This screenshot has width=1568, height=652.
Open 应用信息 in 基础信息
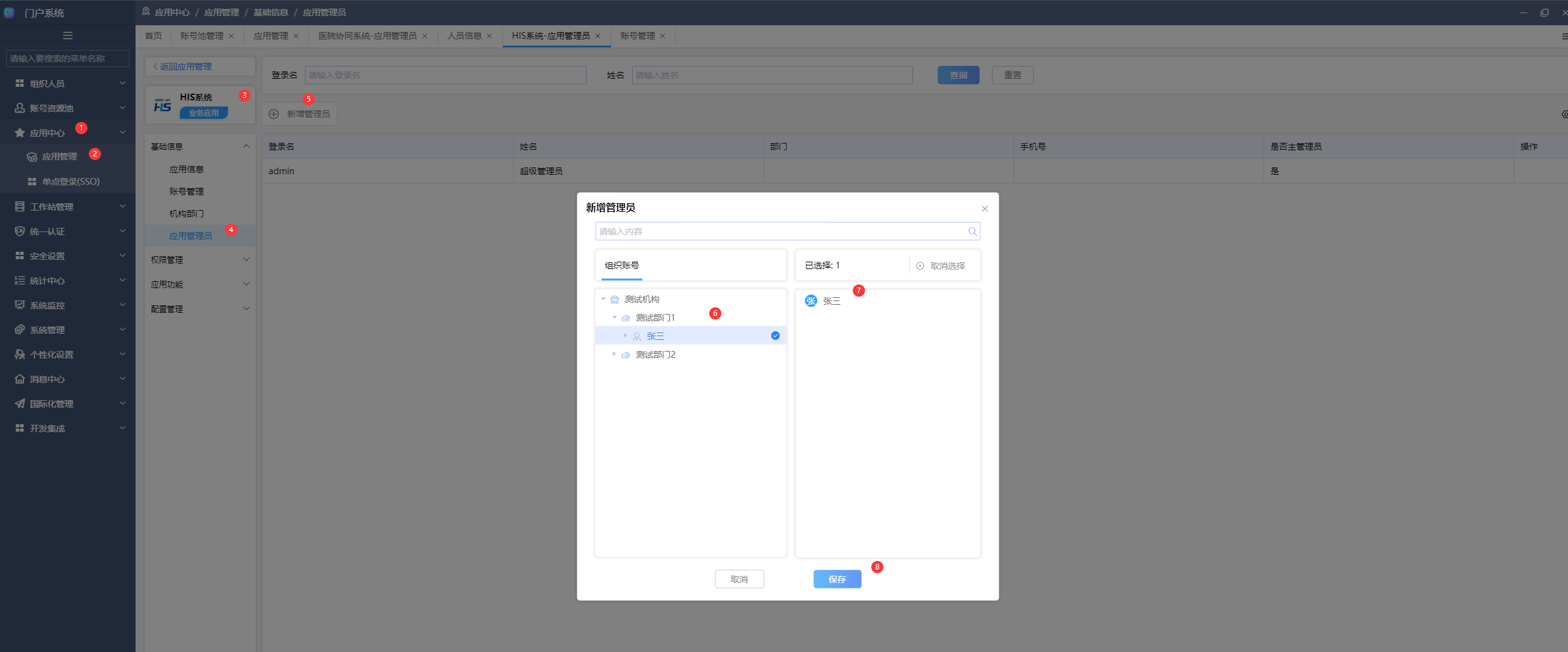coord(187,169)
